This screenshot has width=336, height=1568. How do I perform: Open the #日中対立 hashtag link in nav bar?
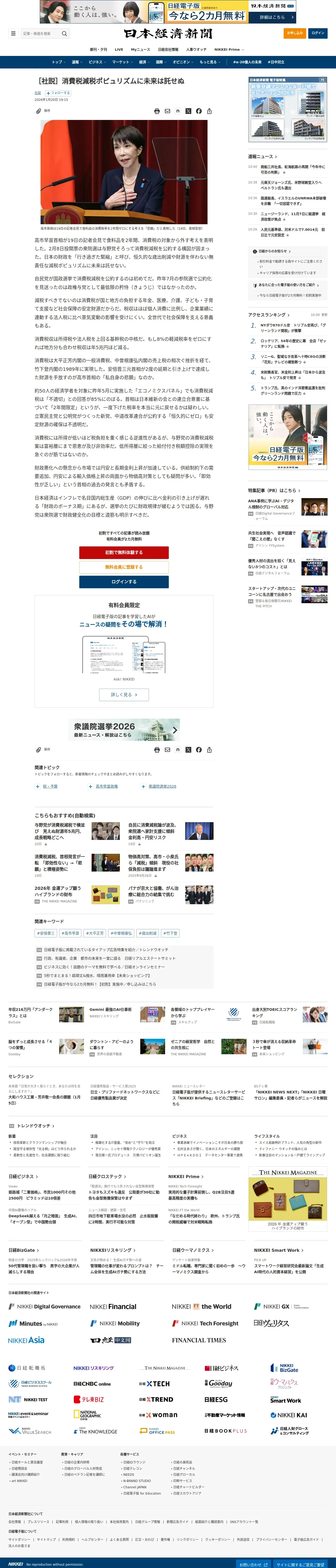pos(276,62)
